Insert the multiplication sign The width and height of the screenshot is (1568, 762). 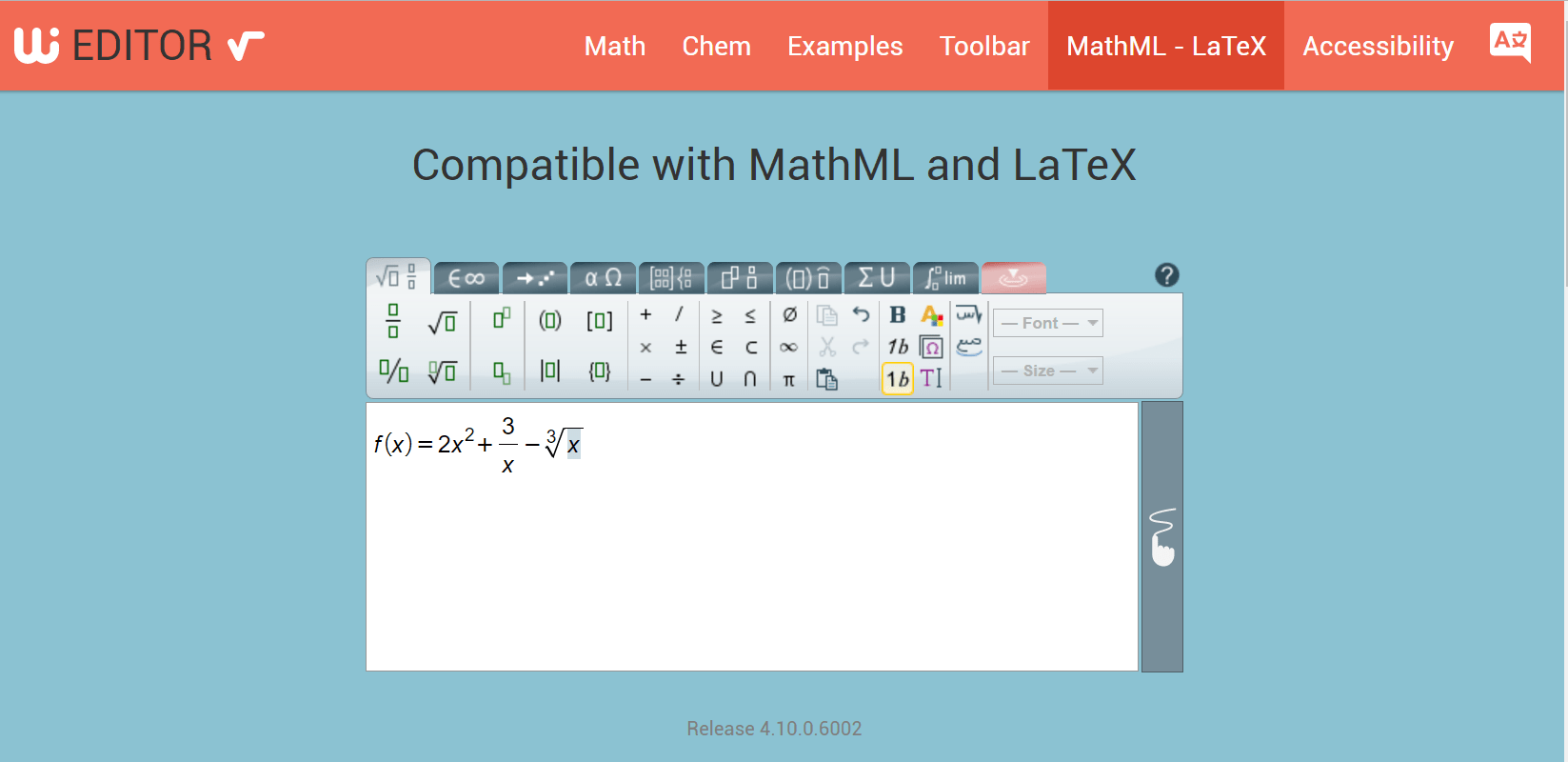[645, 347]
